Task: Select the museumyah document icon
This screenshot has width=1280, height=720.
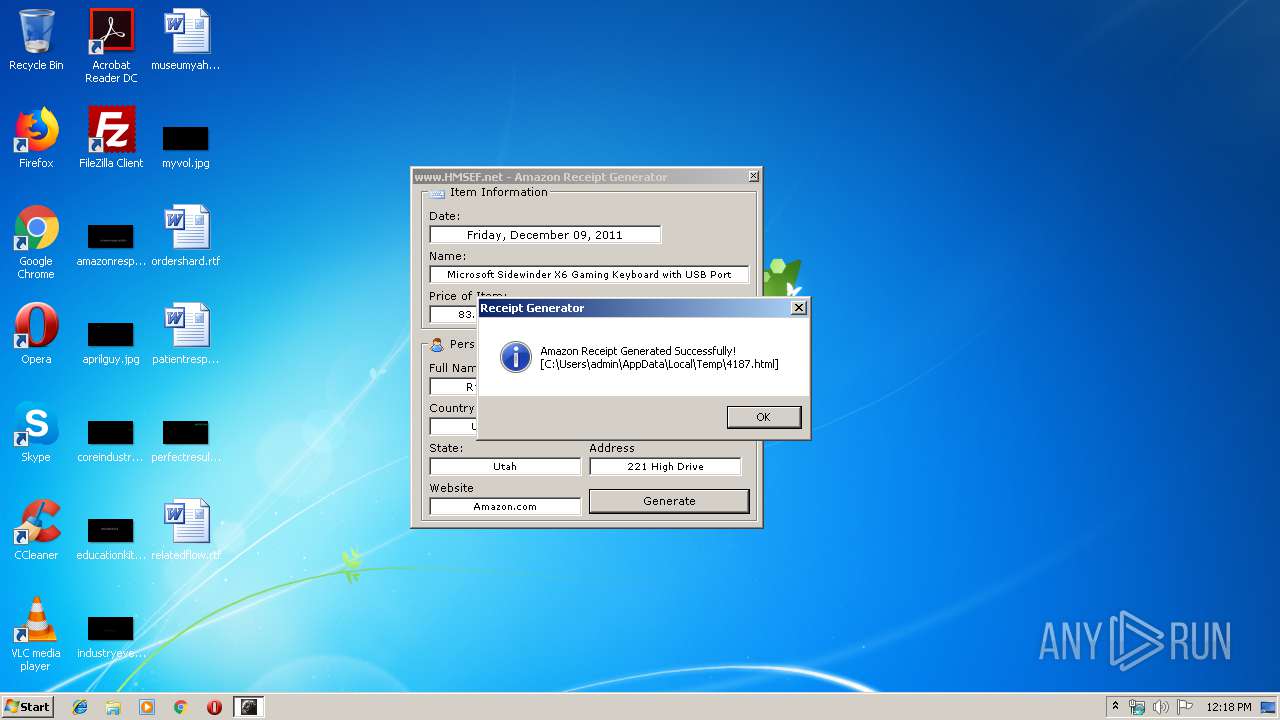Action: [186, 41]
